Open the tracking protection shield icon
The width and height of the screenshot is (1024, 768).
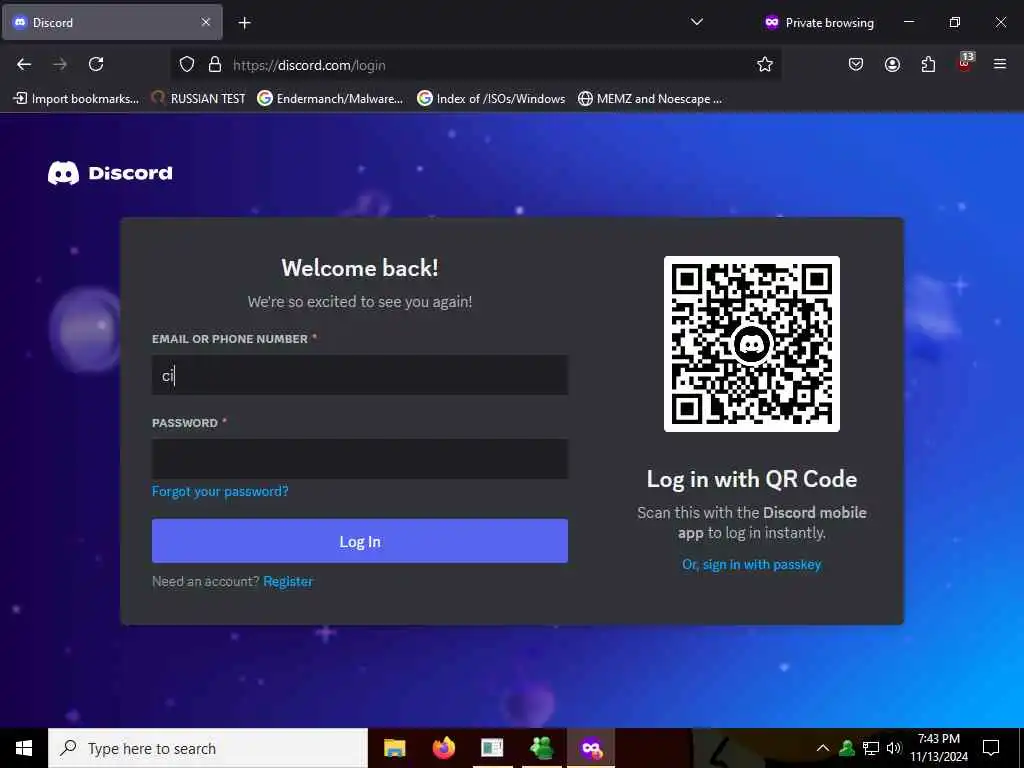(x=187, y=64)
